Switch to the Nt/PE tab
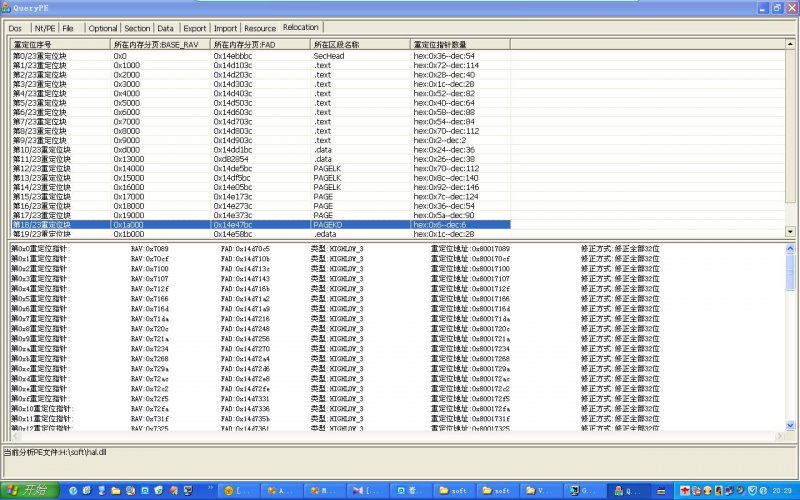800x500 pixels. coord(45,28)
